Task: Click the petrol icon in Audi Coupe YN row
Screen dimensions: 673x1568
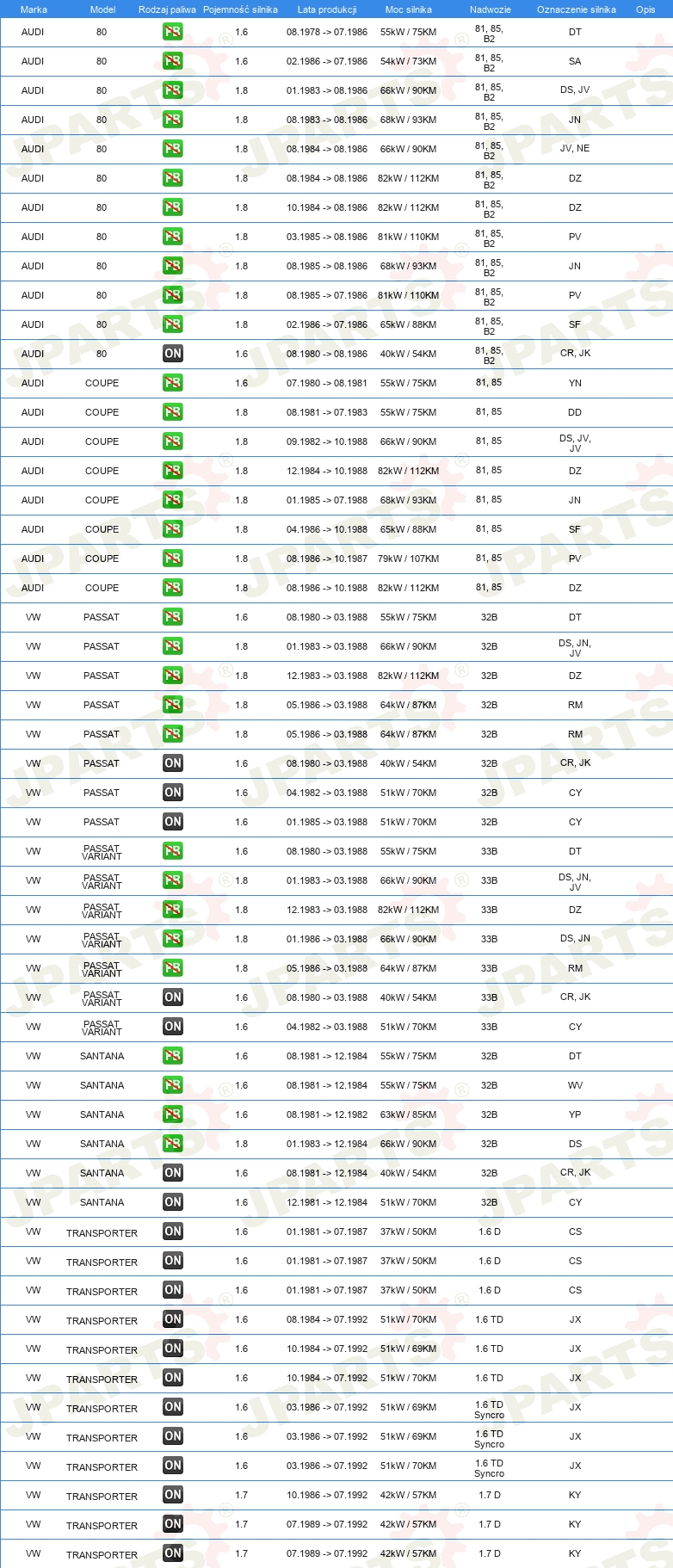Action: pos(173,383)
